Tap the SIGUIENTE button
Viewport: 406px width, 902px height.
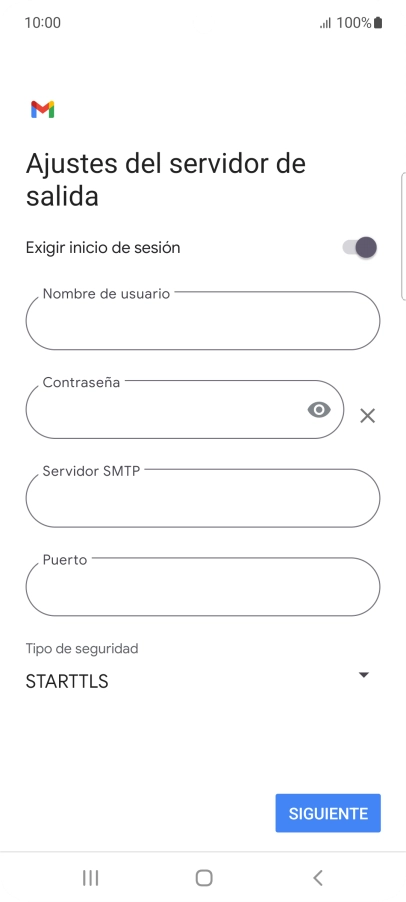click(328, 813)
